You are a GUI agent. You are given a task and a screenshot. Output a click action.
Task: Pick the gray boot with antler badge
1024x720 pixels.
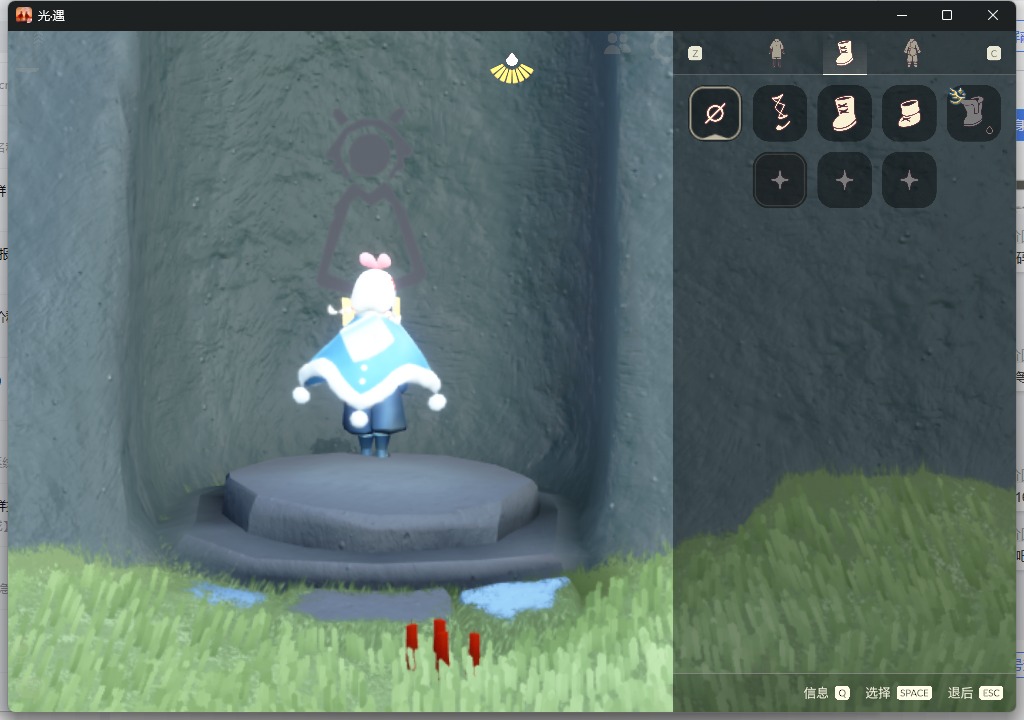[973, 114]
